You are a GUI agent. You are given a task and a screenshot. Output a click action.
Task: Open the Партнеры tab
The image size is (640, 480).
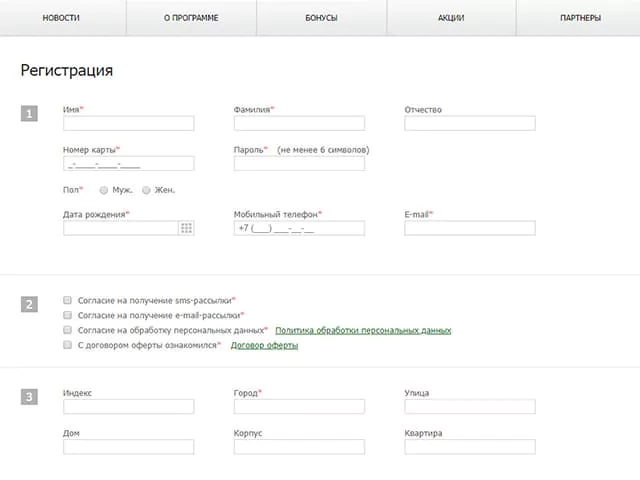click(x=580, y=18)
